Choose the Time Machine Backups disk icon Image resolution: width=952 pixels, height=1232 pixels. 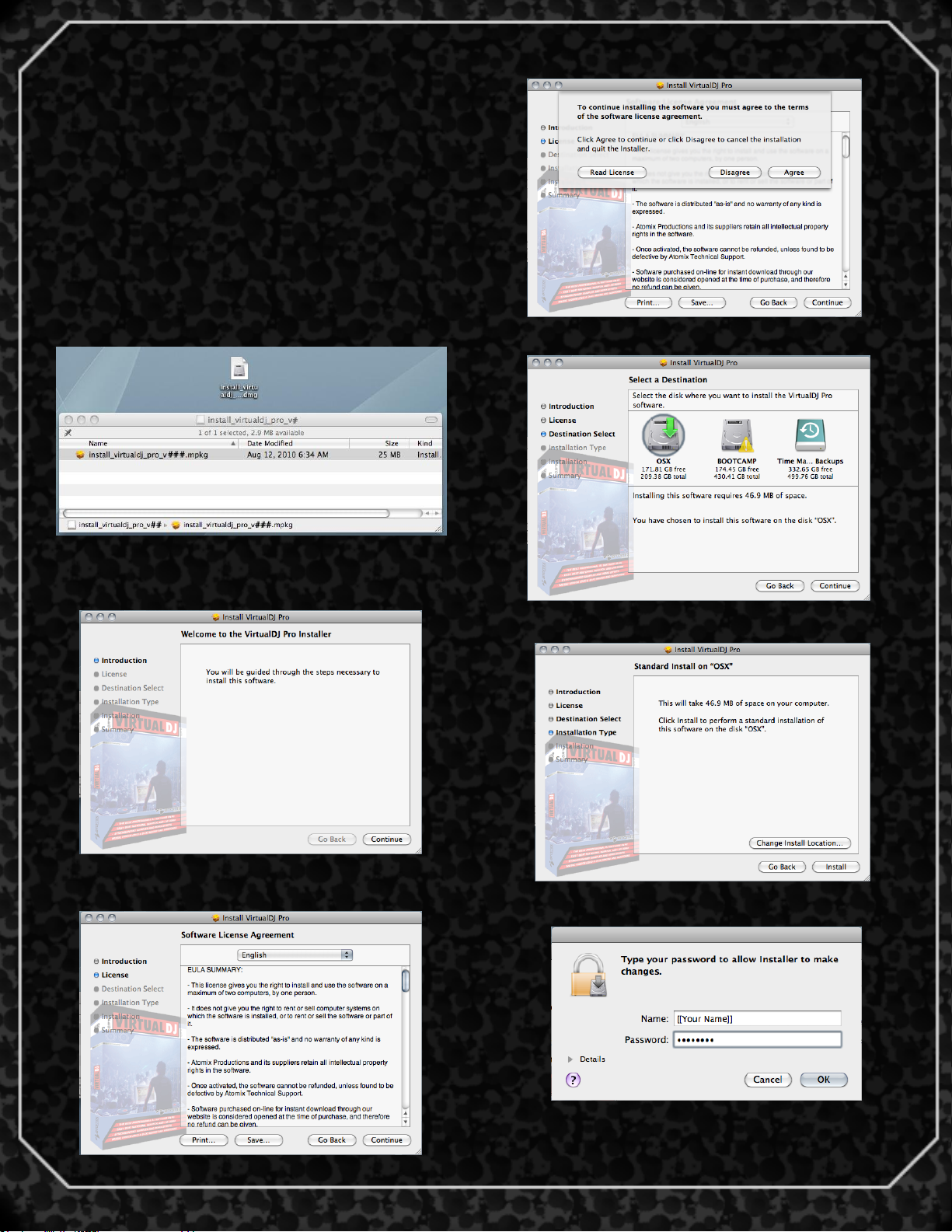click(x=810, y=435)
